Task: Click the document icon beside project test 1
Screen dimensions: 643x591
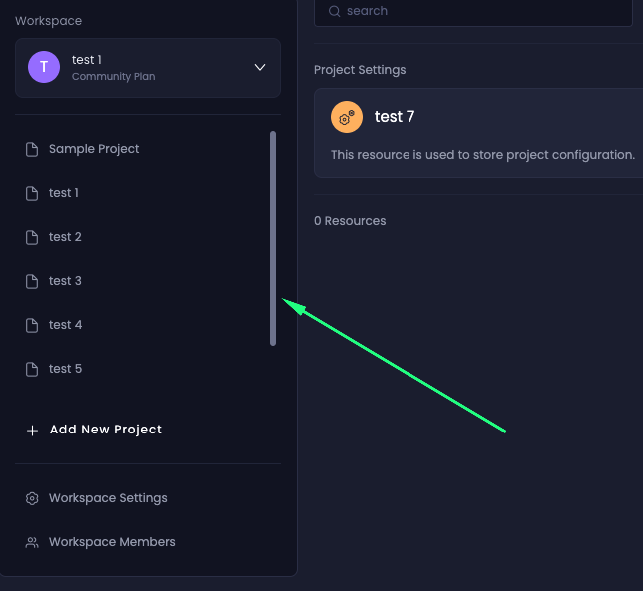Action: (32, 193)
